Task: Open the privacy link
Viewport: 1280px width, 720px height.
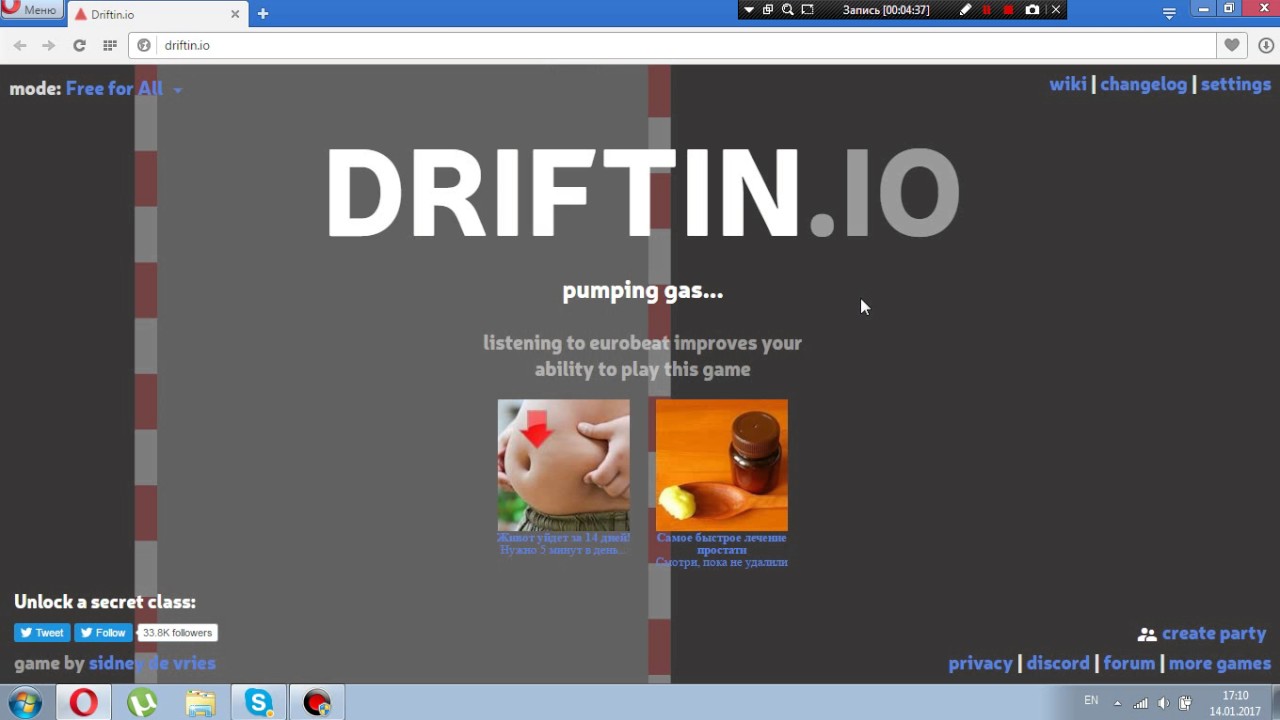Action: click(x=980, y=663)
